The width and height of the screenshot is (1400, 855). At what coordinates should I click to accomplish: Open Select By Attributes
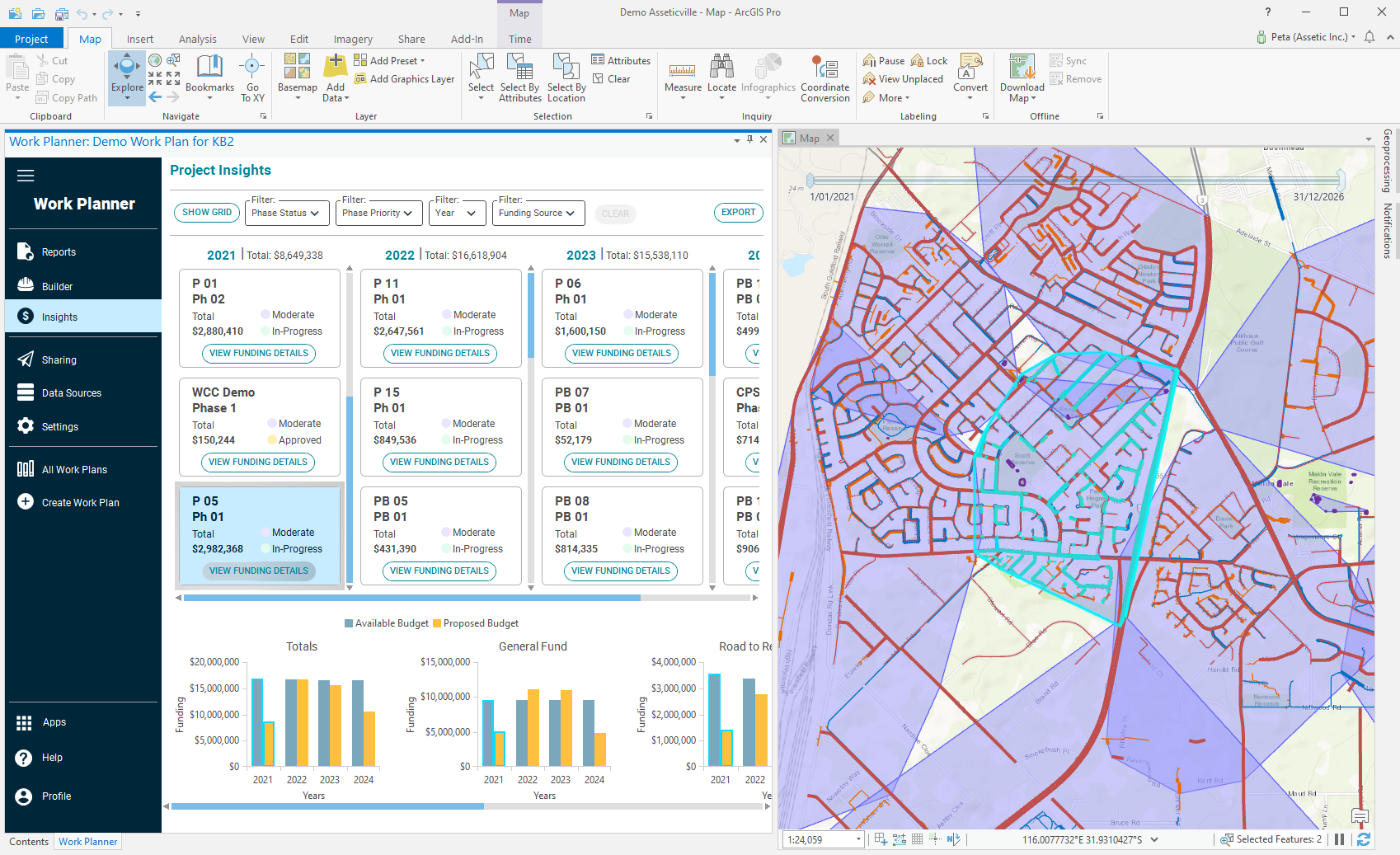pos(519,77)
